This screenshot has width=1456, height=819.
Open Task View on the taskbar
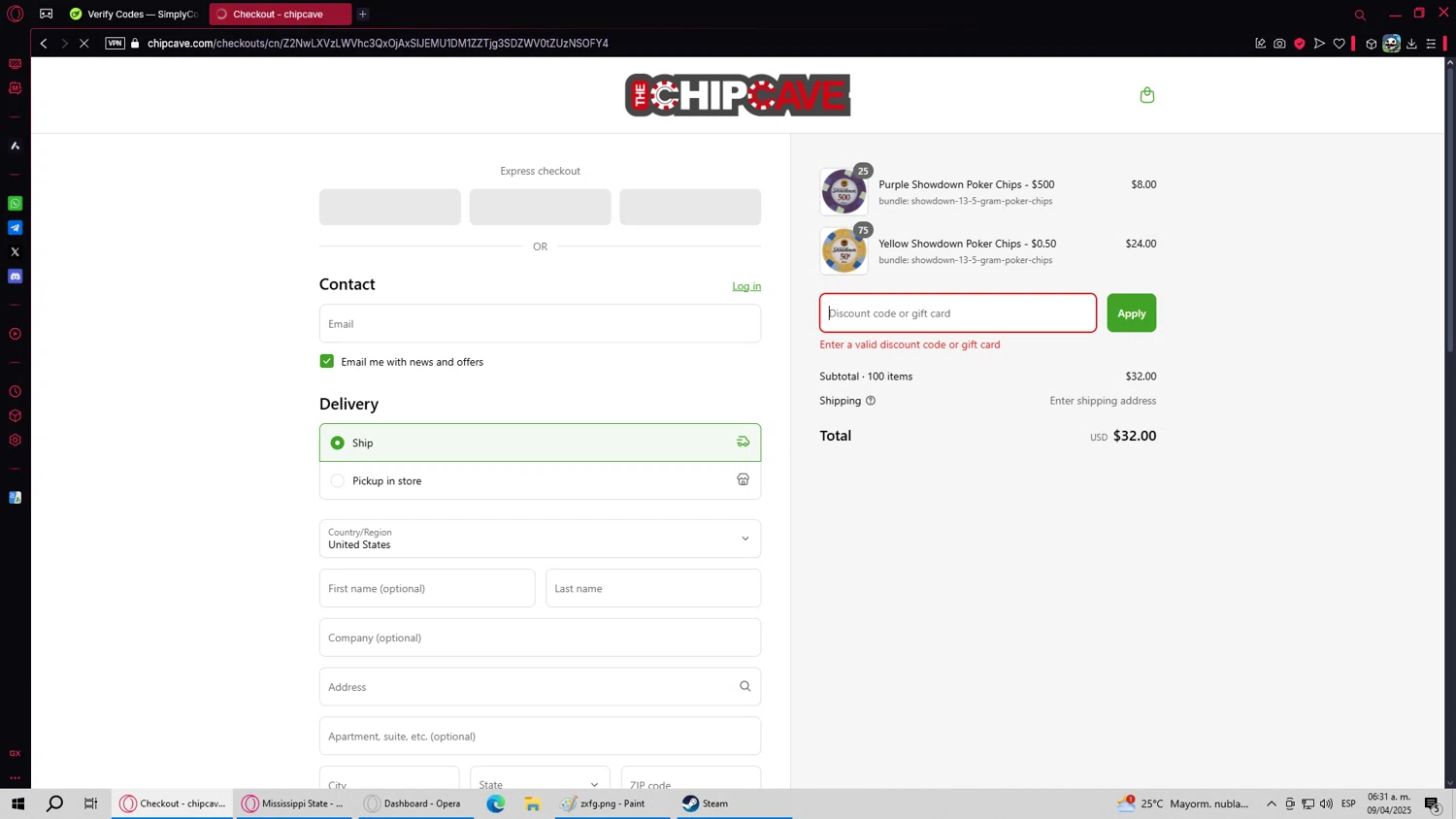[90, 803]
